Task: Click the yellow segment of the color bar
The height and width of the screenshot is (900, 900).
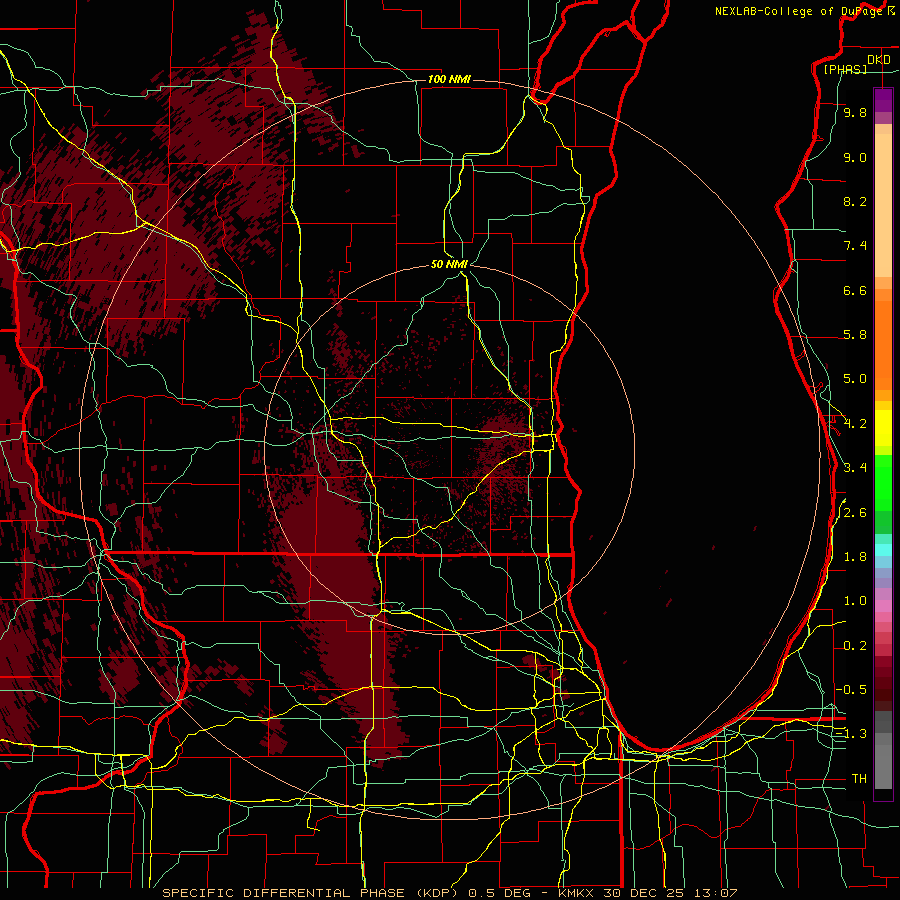Action: (883, 428)
